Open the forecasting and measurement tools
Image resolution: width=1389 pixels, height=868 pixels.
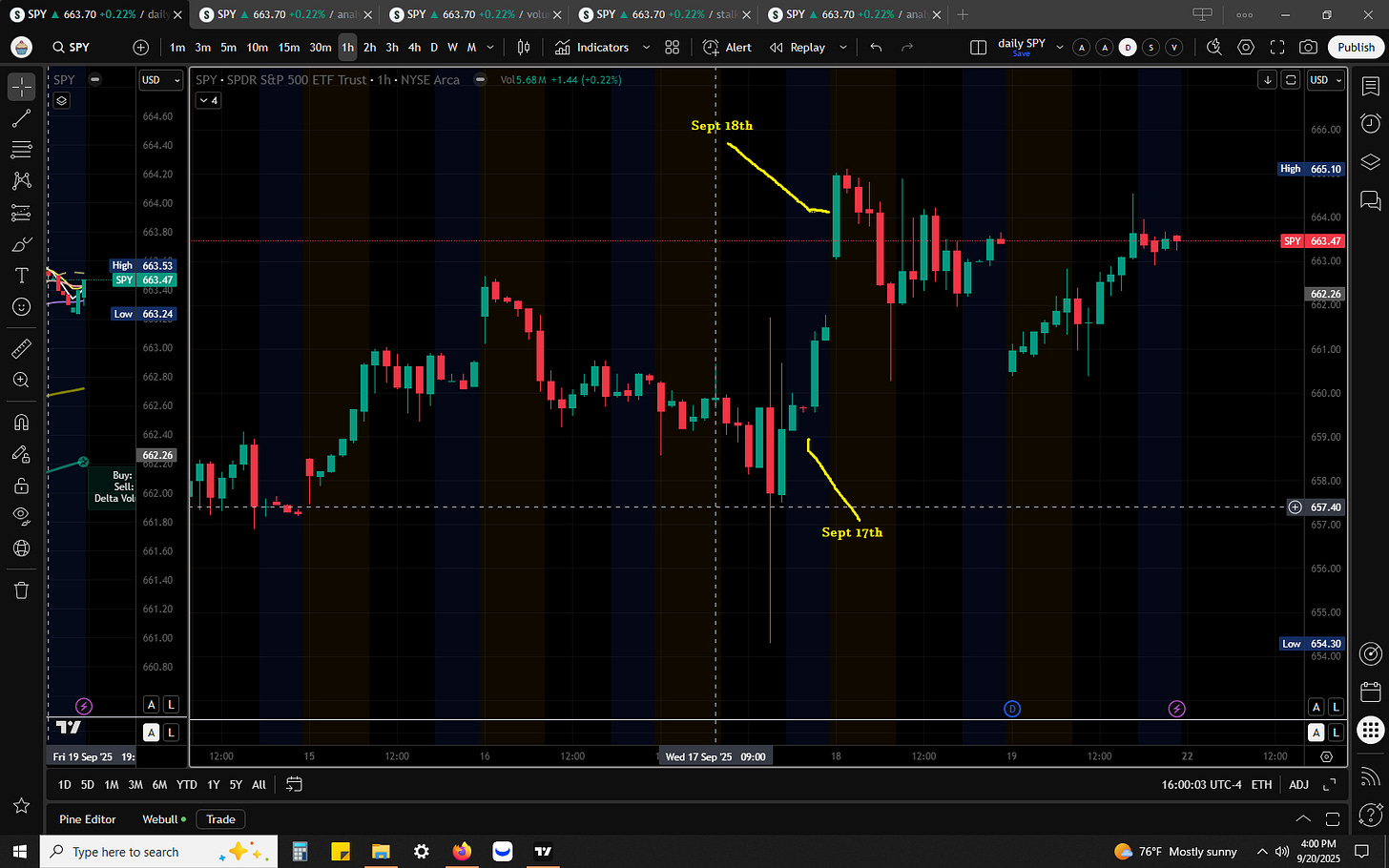pos(21,213)
